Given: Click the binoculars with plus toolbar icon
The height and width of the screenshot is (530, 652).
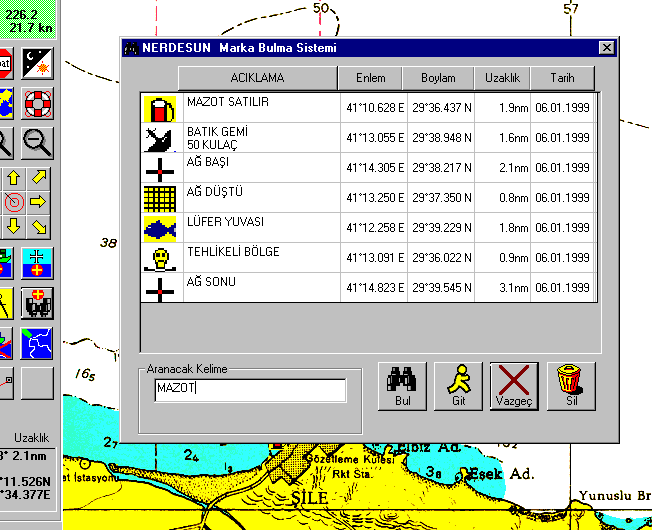Looking at the screenshot, I should [x=37, y=302].
